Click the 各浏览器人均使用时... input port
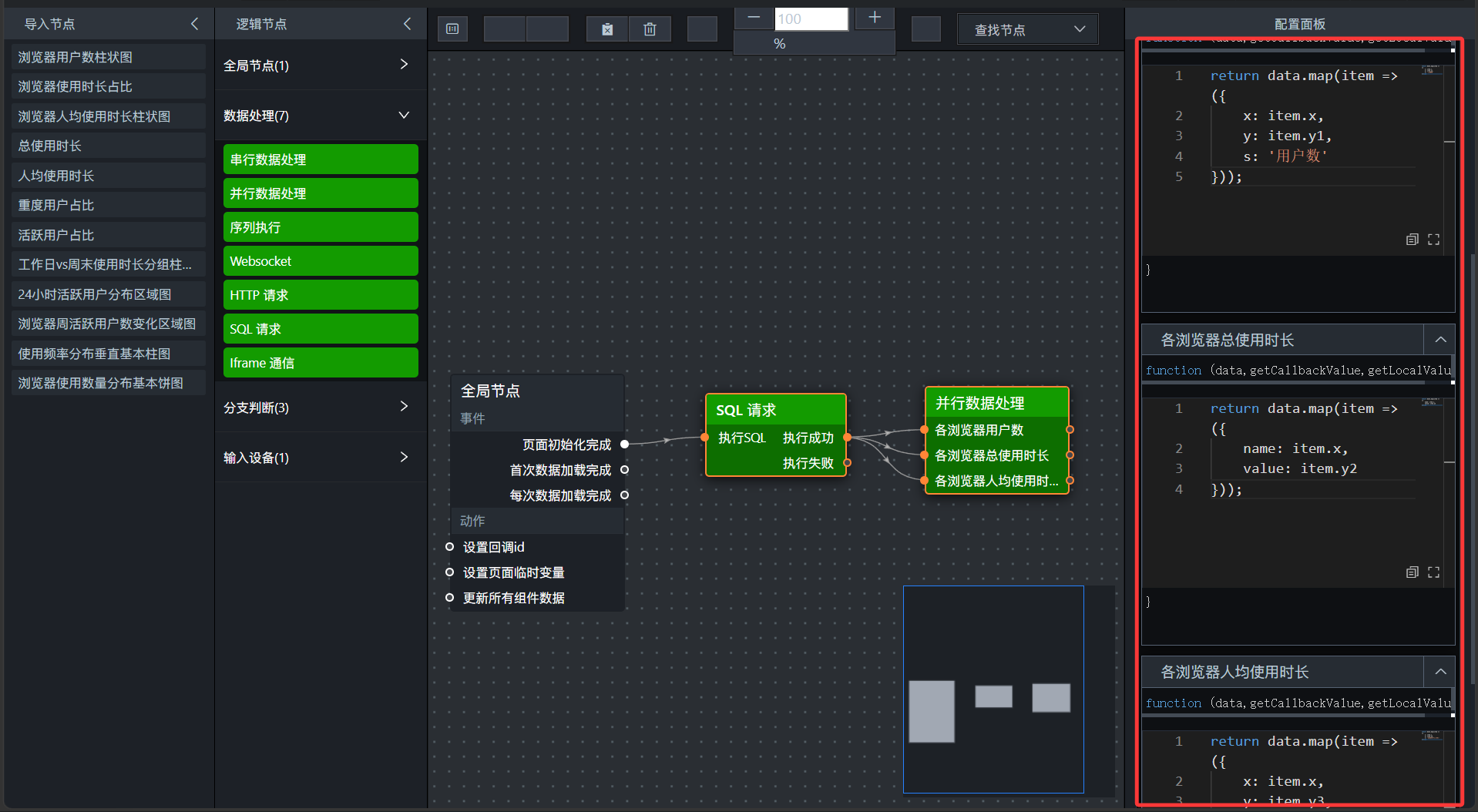Screen dimensions: 1478x812 pyautogui.click(x=924, y=480)
